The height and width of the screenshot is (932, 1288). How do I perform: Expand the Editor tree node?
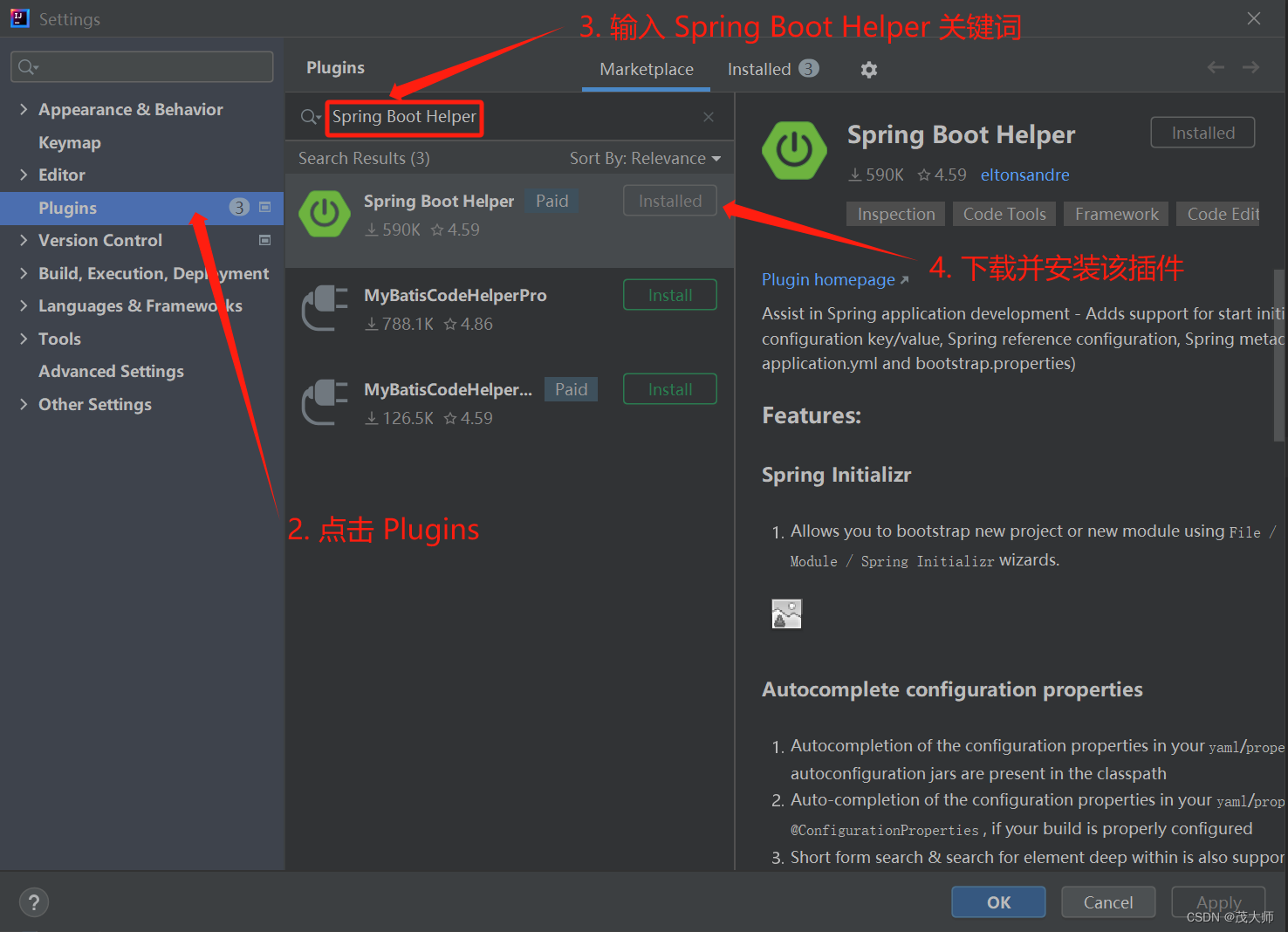click(24, 175)
